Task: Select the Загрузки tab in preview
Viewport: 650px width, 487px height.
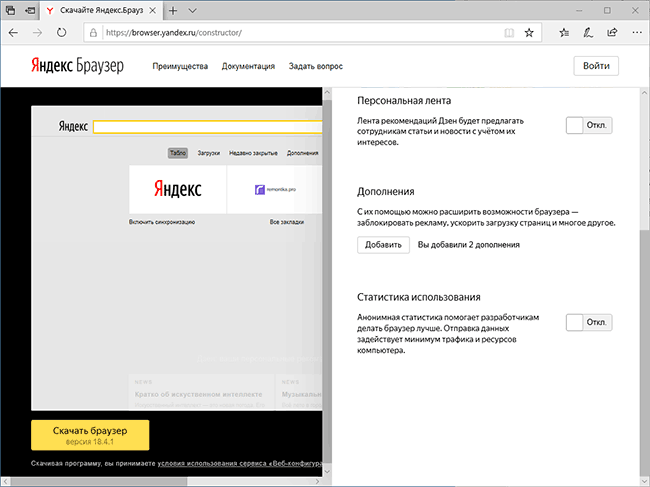Action: click(x=209, y=153)
